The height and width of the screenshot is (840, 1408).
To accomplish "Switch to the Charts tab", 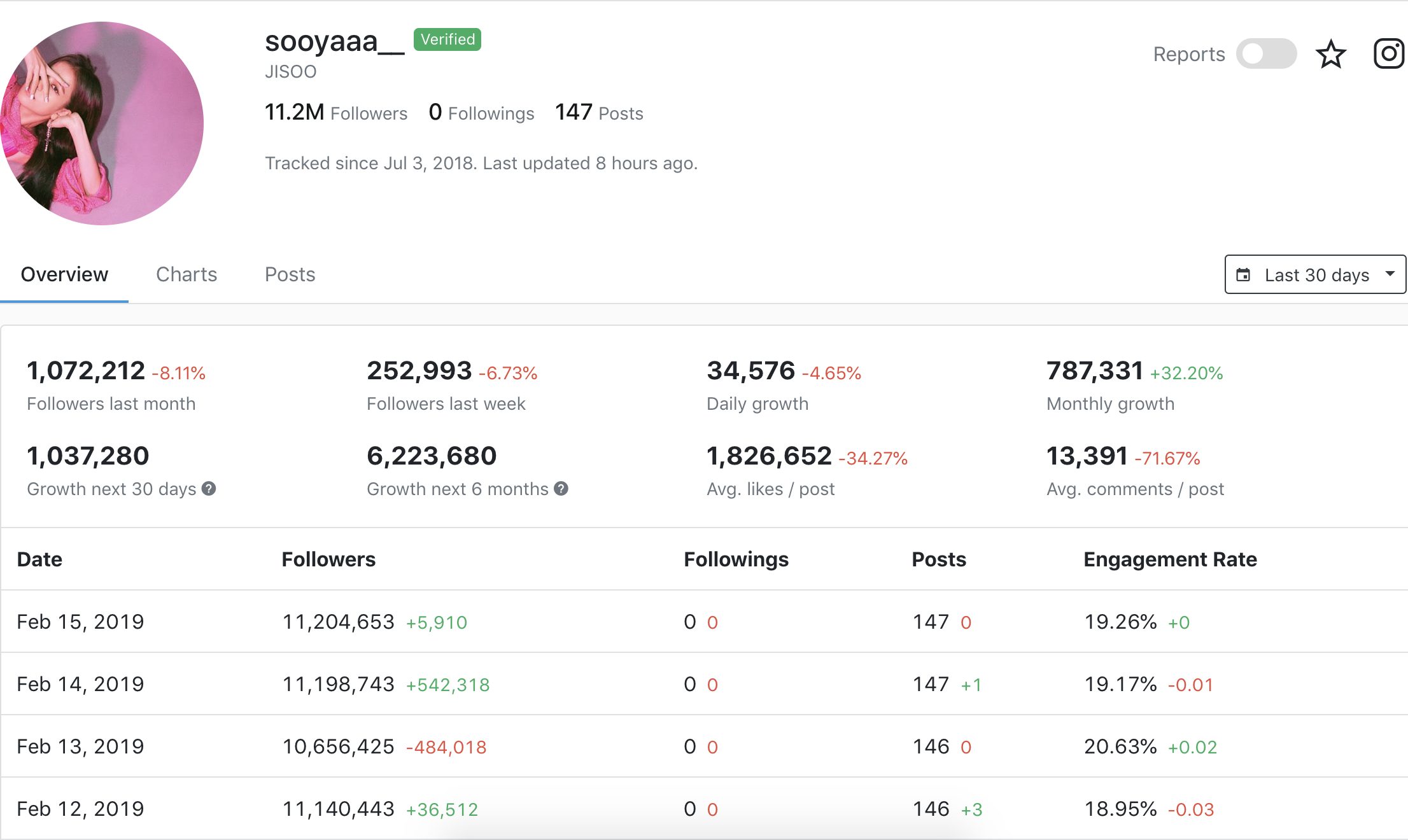I will 187,274.
